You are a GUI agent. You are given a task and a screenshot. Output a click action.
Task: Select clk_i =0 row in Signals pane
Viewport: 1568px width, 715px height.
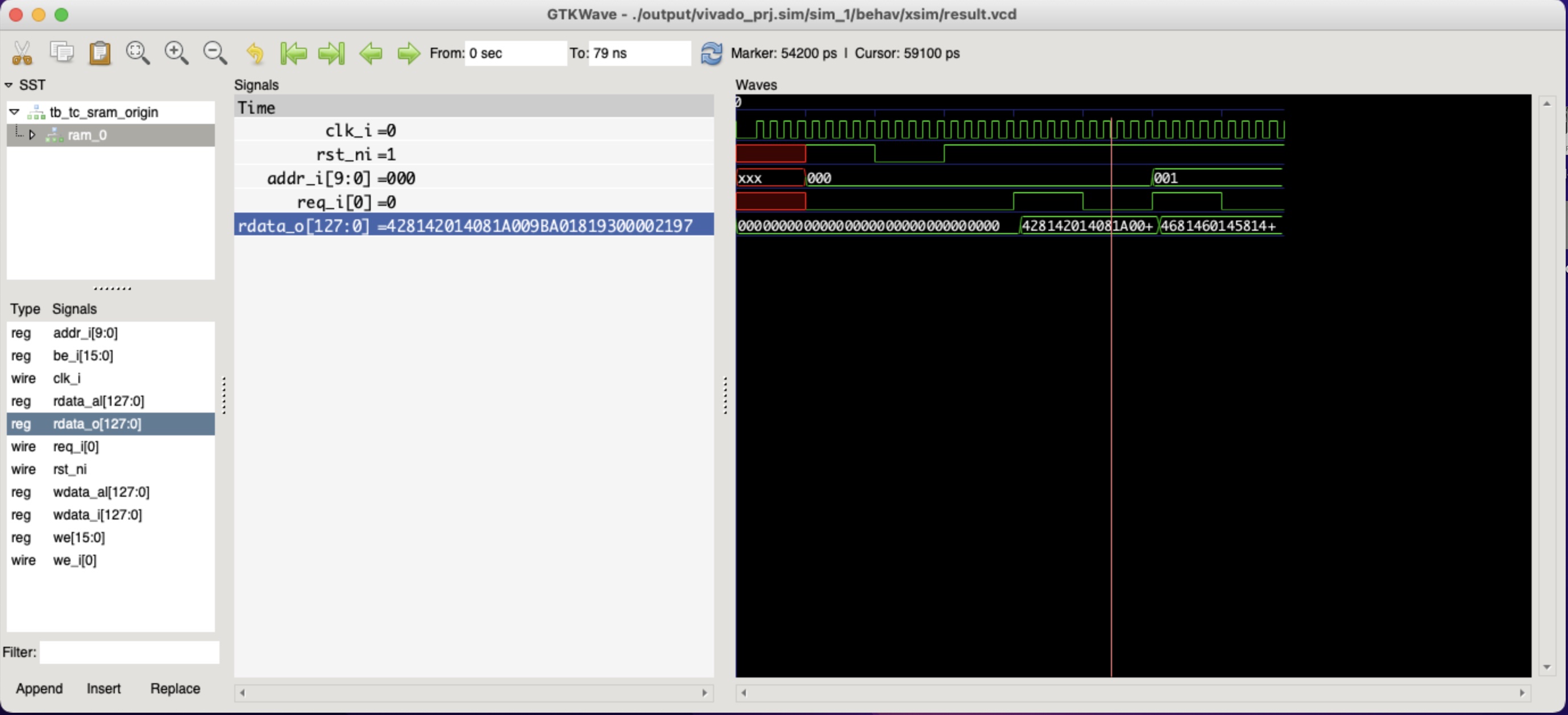474,130
